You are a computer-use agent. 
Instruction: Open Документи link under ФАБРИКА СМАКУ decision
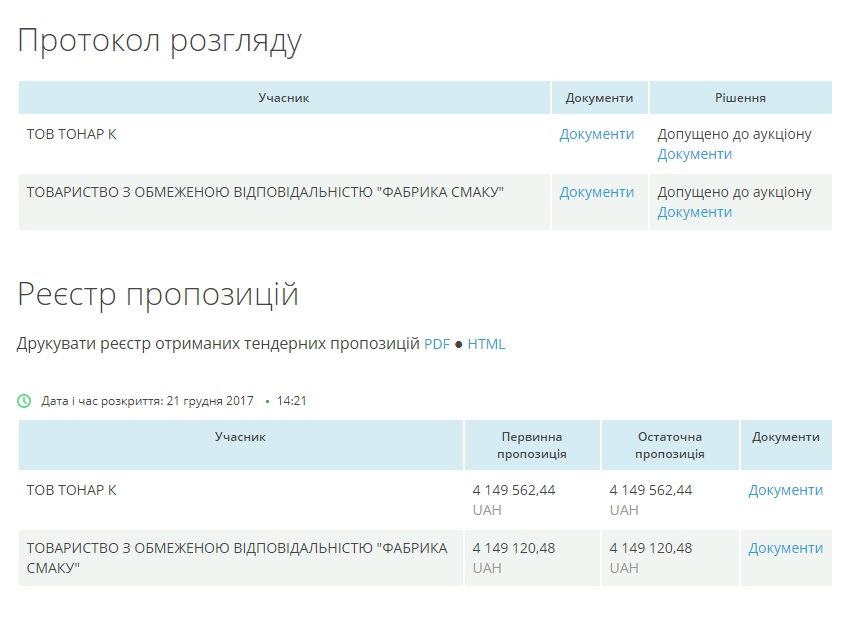694,212
